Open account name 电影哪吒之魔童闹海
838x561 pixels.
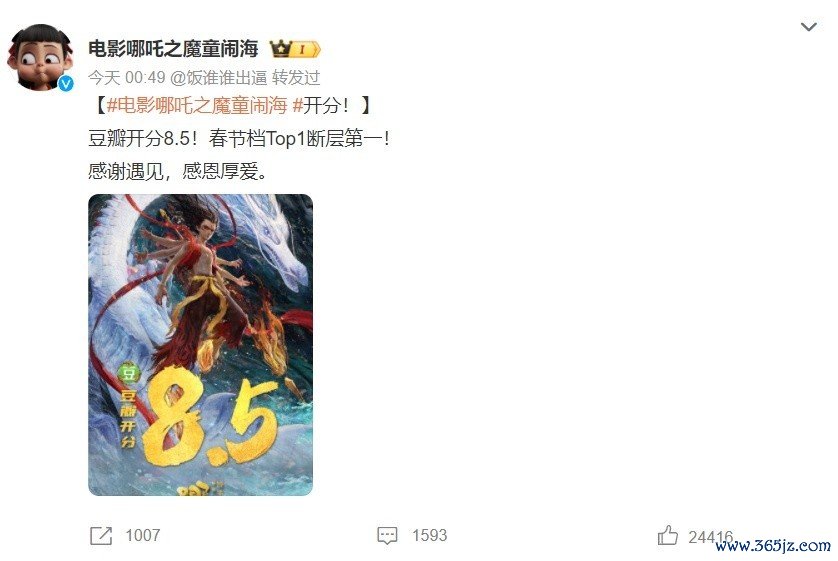173,49
